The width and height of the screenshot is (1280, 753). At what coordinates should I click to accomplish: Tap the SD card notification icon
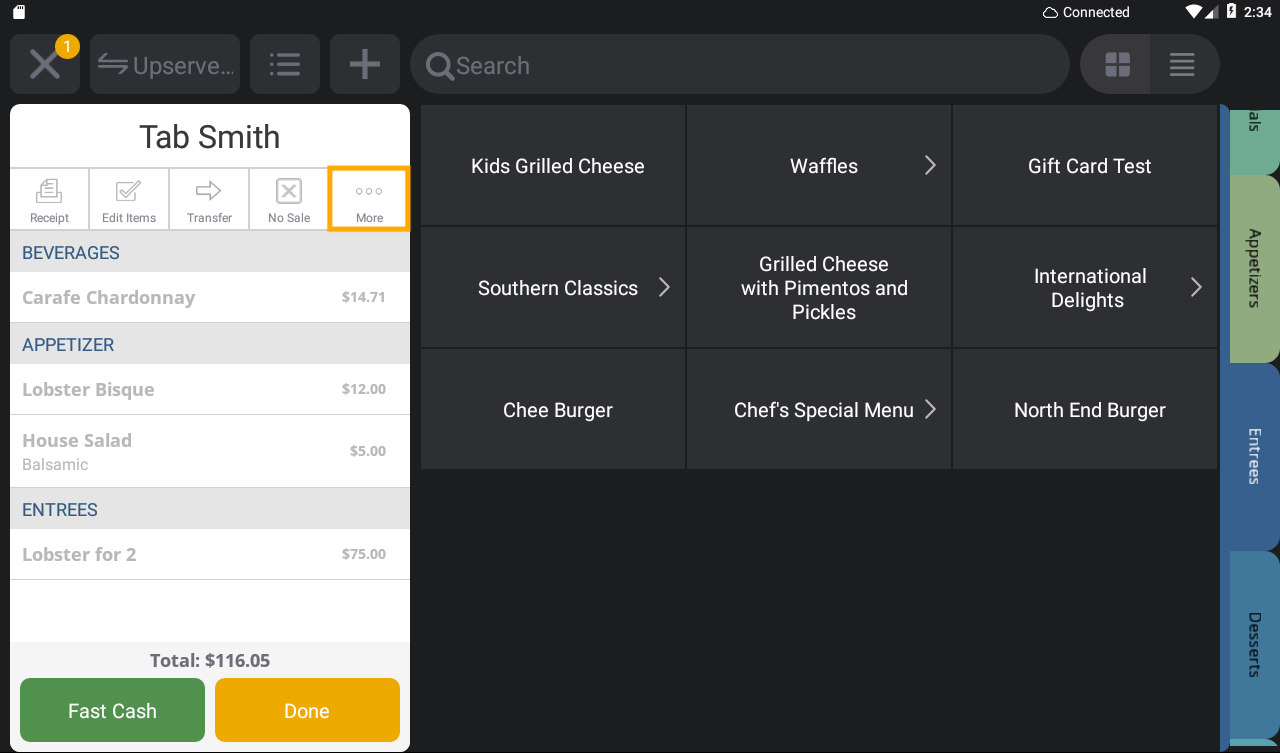19,12
